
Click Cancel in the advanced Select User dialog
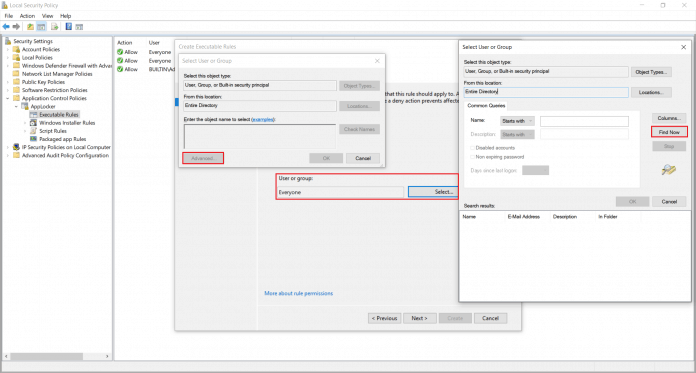tap(669, 202)
